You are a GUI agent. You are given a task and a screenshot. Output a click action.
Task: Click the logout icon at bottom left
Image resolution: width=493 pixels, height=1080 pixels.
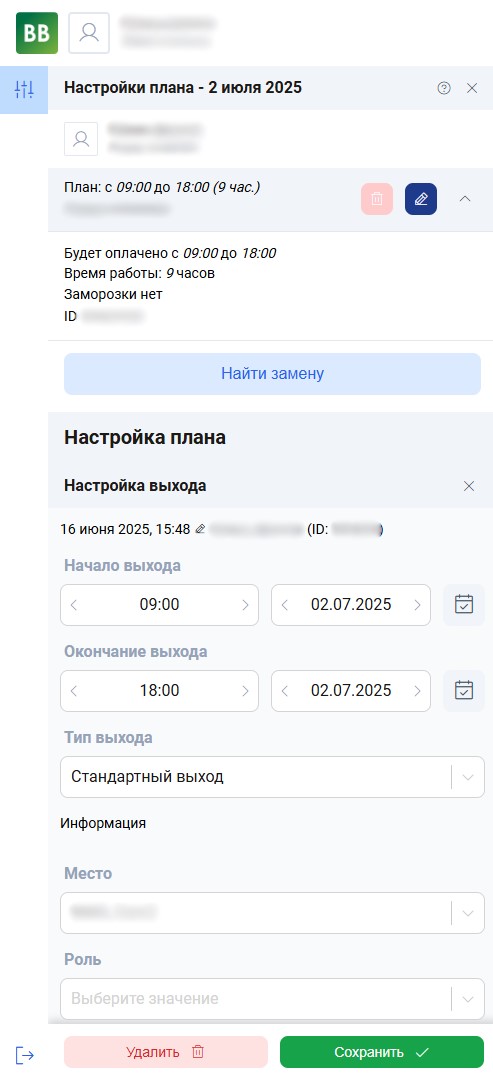pyautogui.click(x=24, y=1055)
